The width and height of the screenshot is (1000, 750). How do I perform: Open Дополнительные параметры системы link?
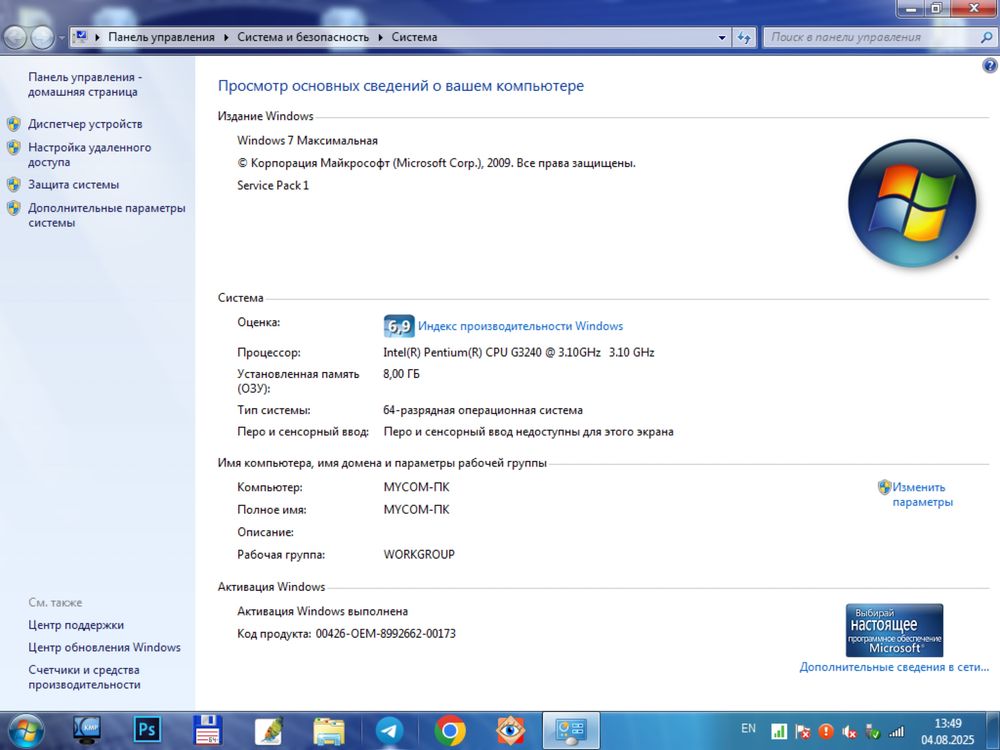tap(107, 215)
